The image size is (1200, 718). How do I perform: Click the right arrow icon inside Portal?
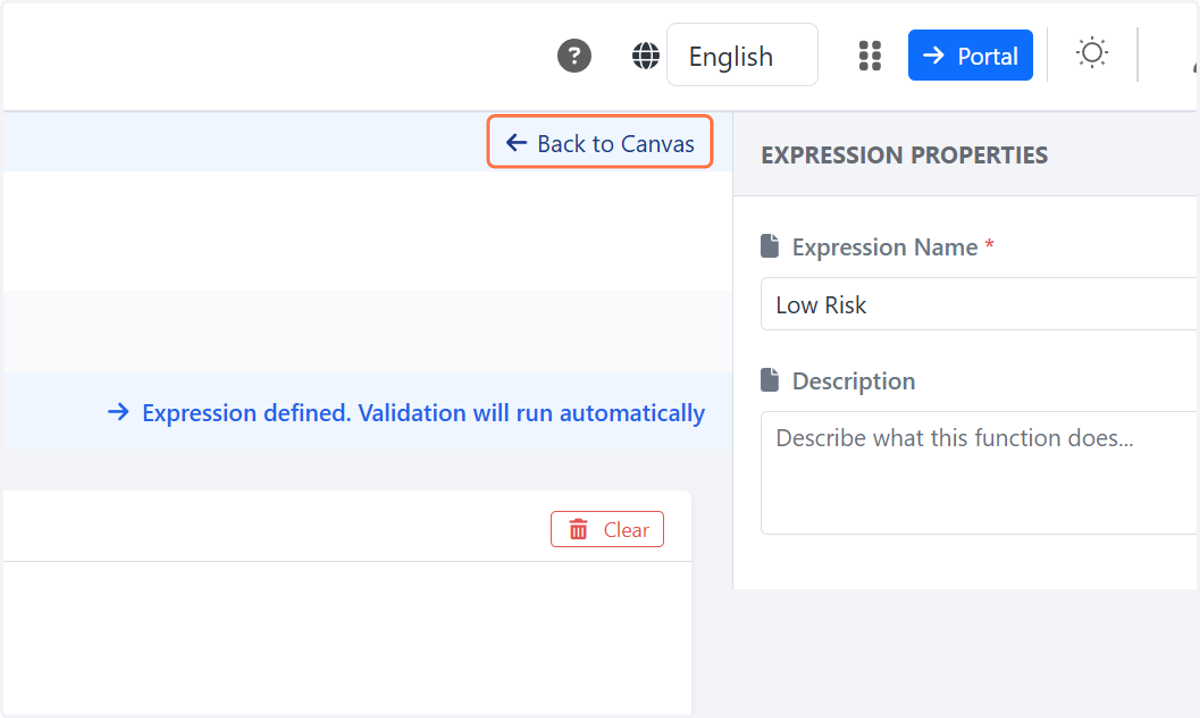[x=933, y=56]
